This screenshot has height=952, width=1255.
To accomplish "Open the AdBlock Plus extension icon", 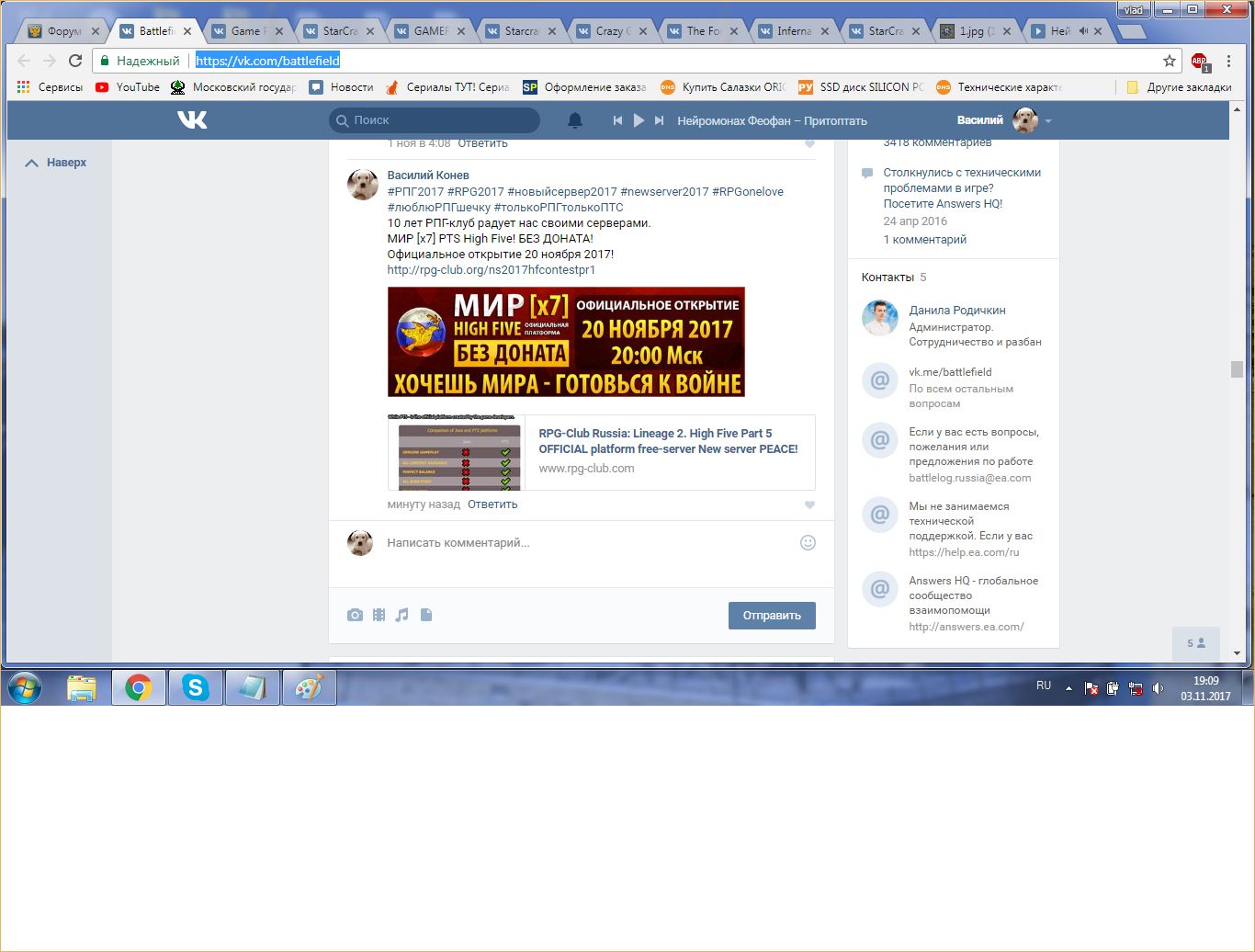I will tap(1200, 62).
